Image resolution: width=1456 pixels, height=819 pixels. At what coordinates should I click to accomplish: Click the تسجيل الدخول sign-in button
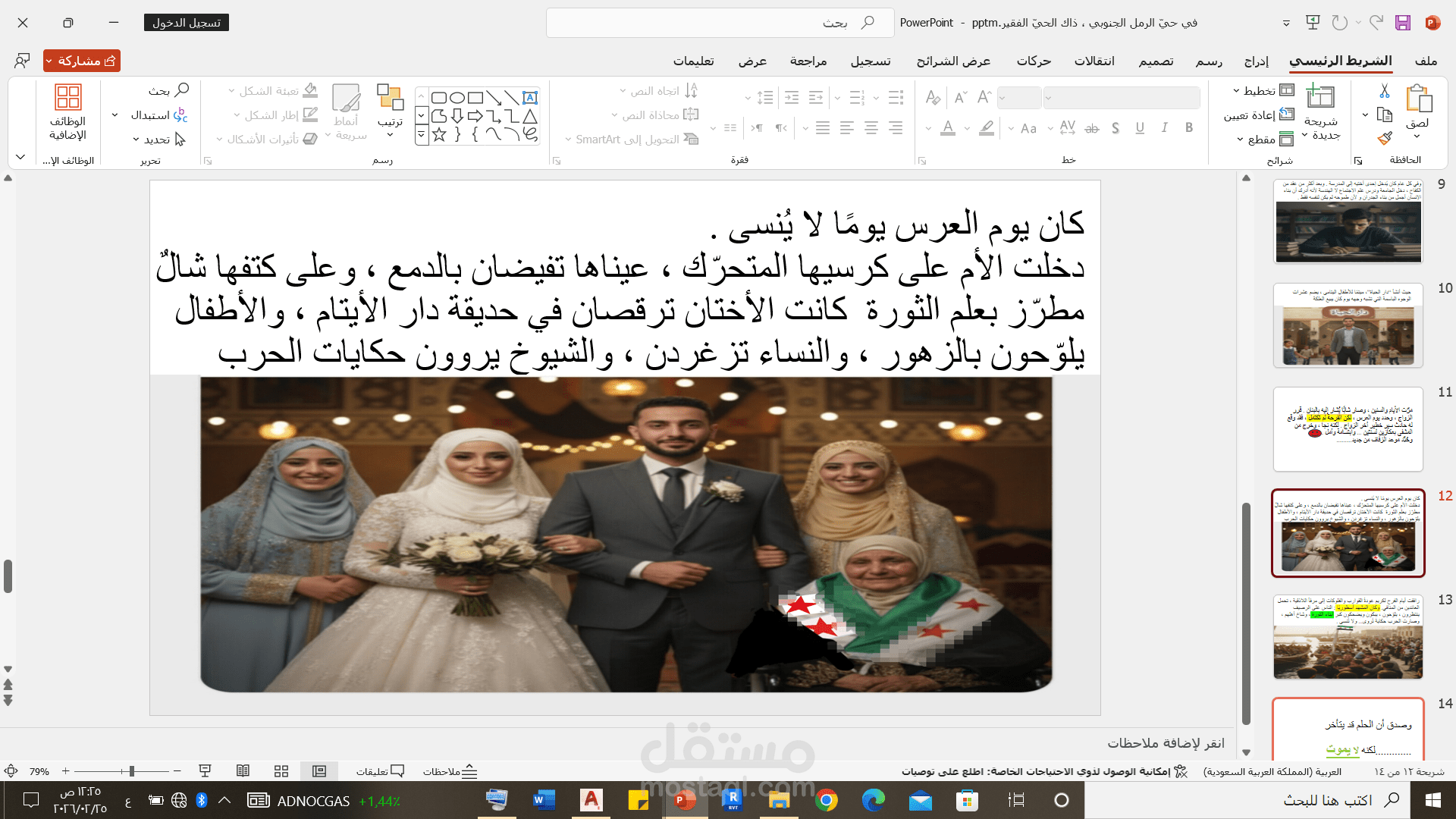[186, 22]
